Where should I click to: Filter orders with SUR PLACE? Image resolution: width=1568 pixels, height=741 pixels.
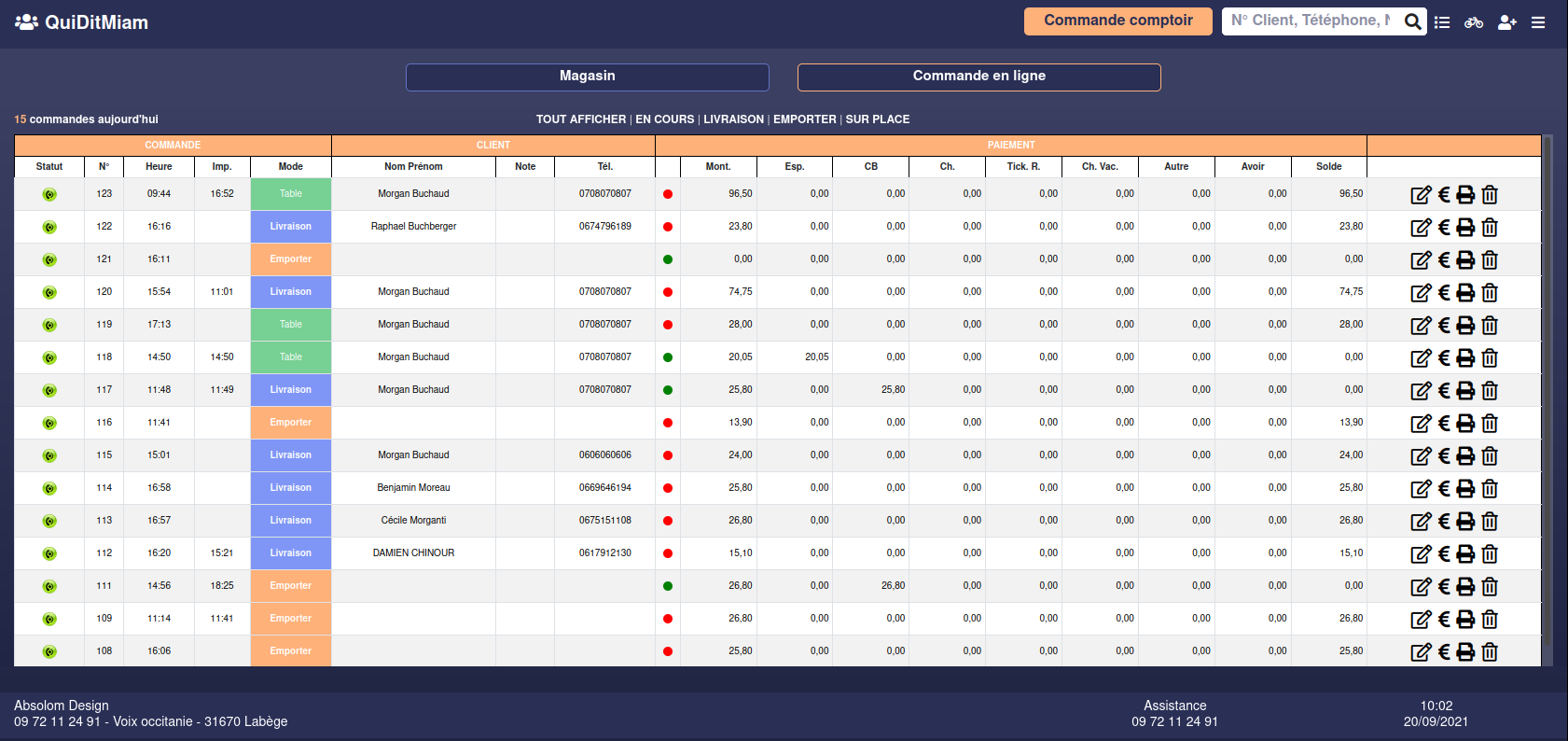[x=878, y=119]
